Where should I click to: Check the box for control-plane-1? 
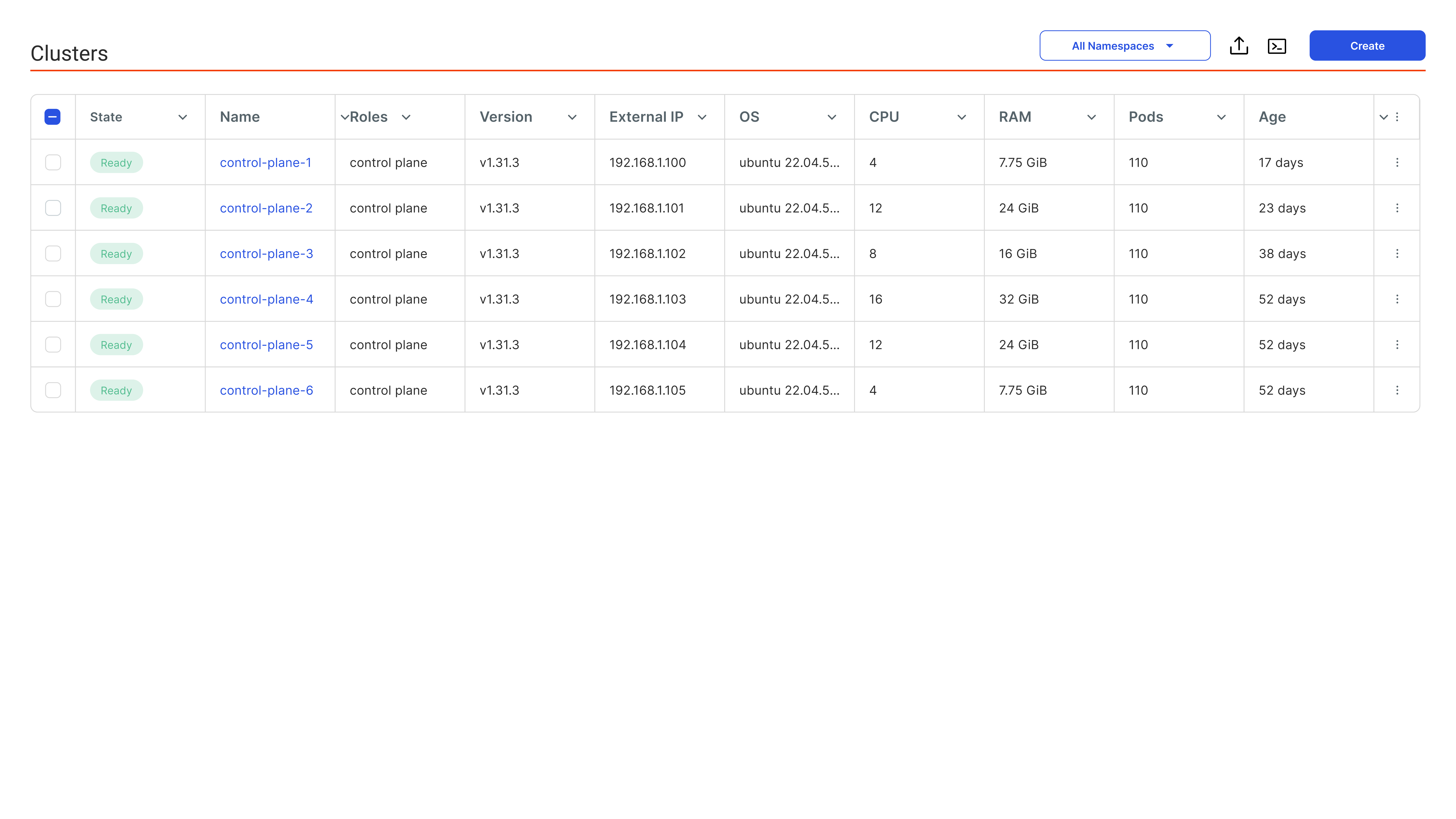[53, 162]
